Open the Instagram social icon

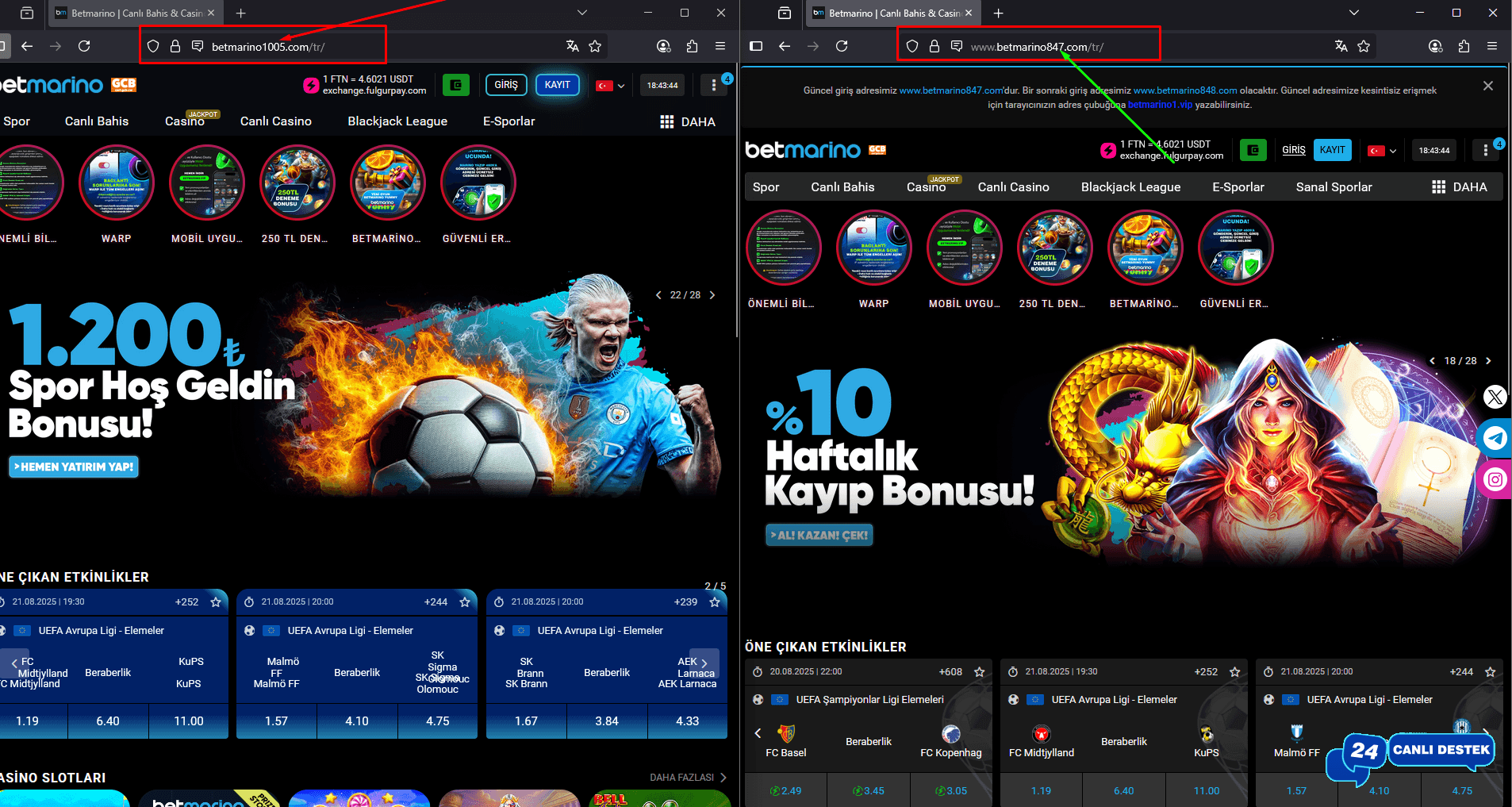click(1495, 480)
